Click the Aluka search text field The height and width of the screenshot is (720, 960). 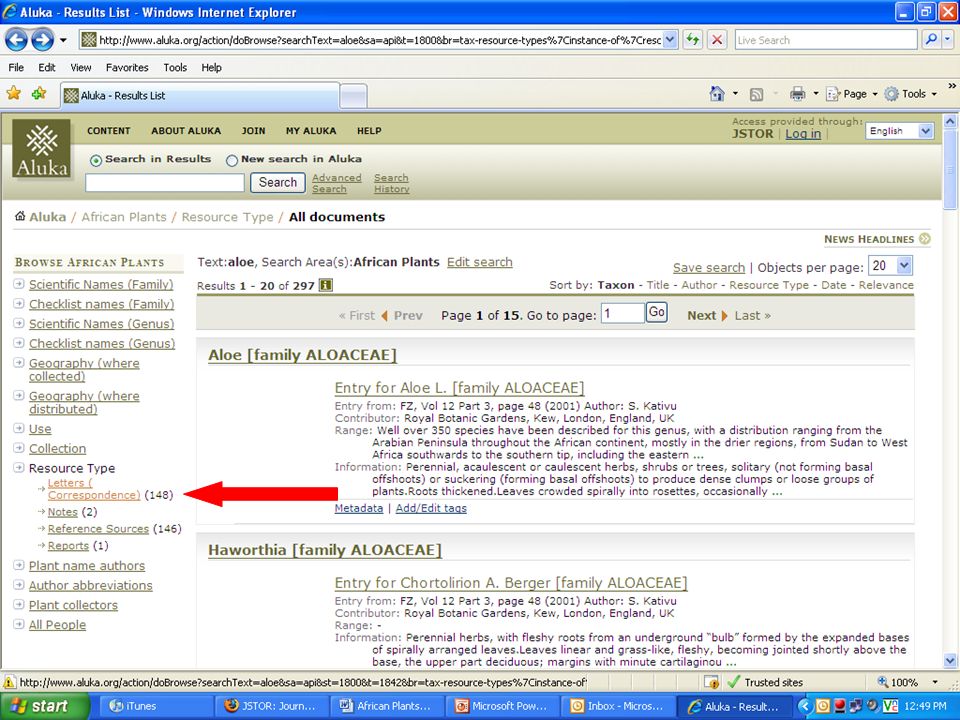click(165, 182)
